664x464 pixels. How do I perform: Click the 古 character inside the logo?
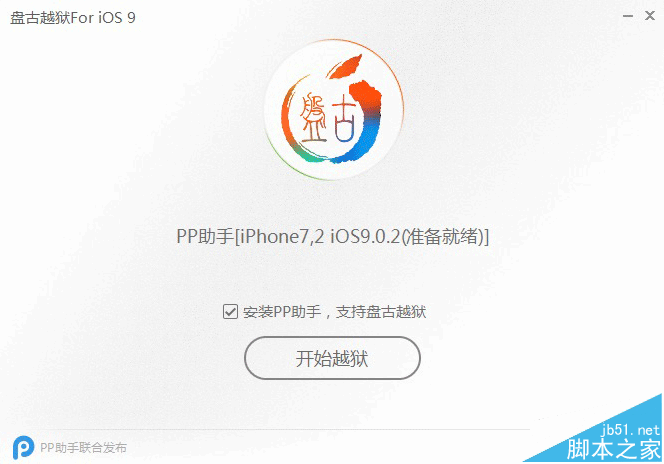[343, 121]
